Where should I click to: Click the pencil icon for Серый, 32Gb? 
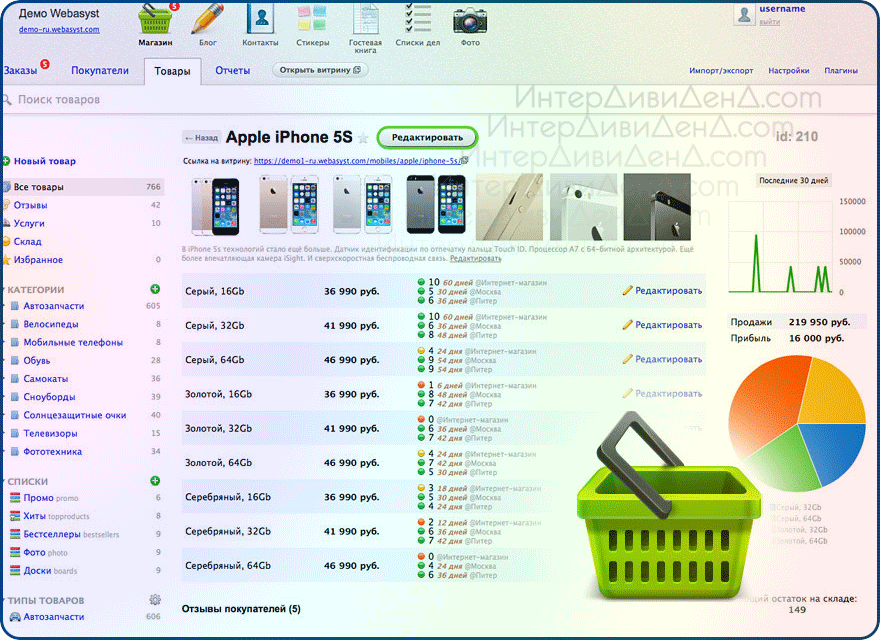[x=627, y=324]
